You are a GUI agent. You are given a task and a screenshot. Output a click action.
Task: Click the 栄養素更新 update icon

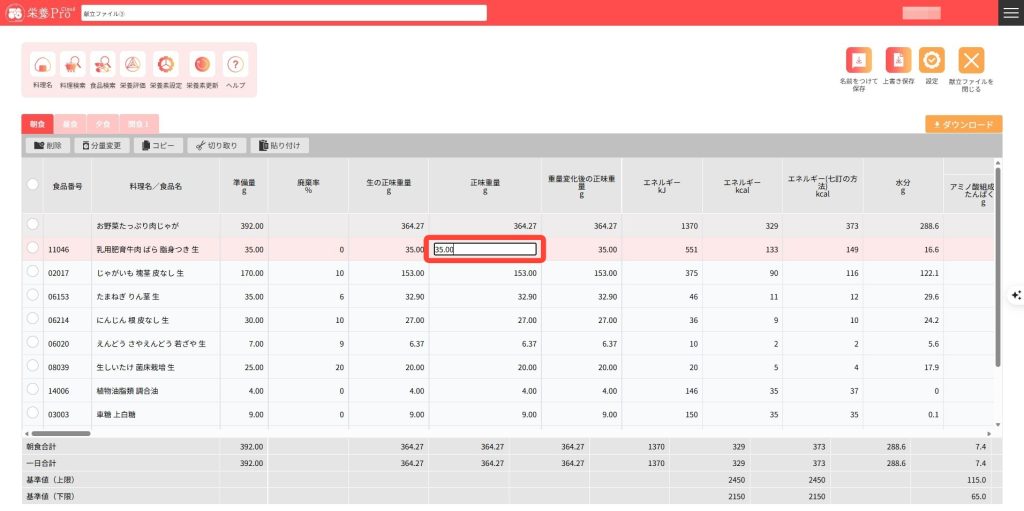(x=202, y=65)
